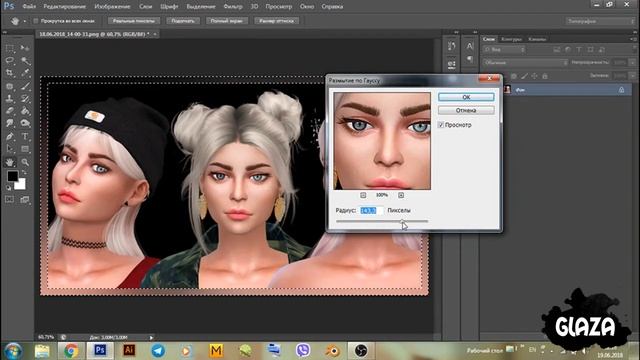Toggle lock position icon in Layers
Screen dimensions: 640x360
coord(534,76)
